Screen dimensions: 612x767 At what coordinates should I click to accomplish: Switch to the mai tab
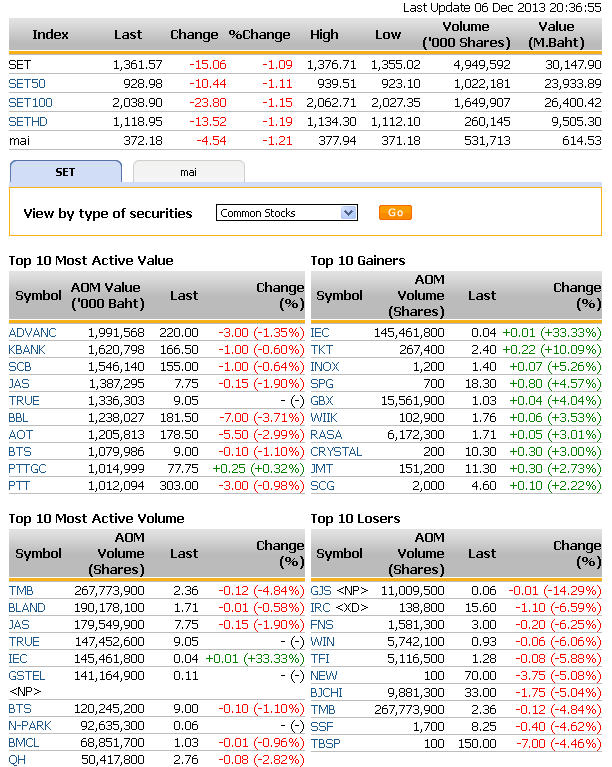point(188,172)
